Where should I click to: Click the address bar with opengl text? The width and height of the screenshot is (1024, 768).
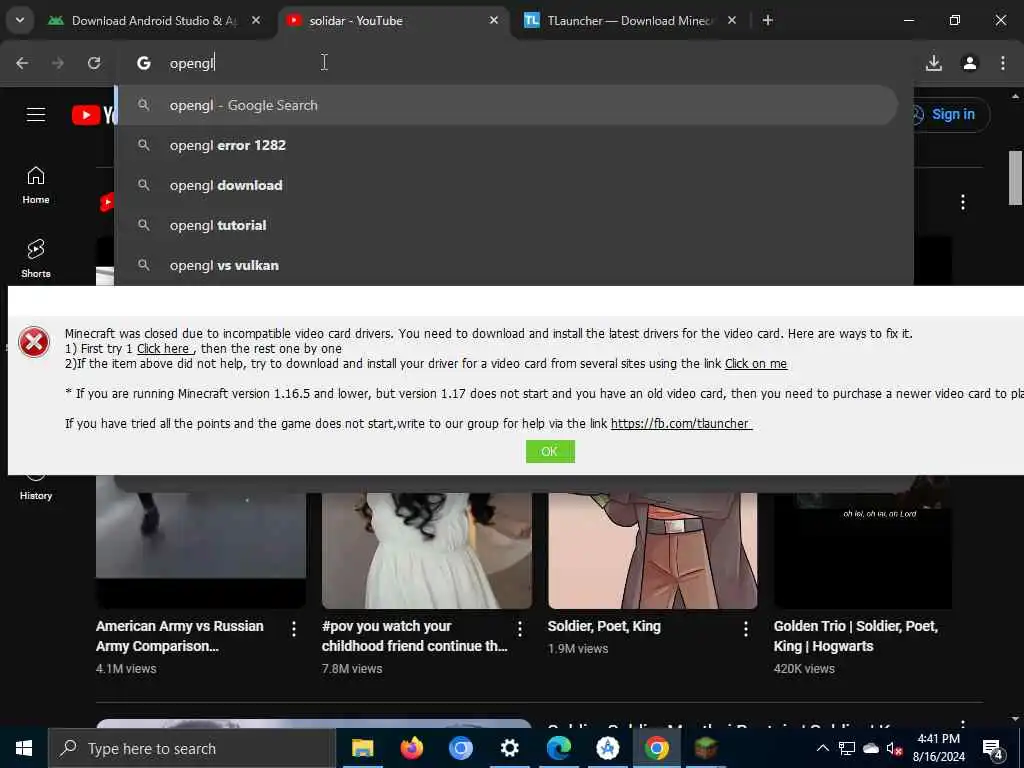pos(513,63)
